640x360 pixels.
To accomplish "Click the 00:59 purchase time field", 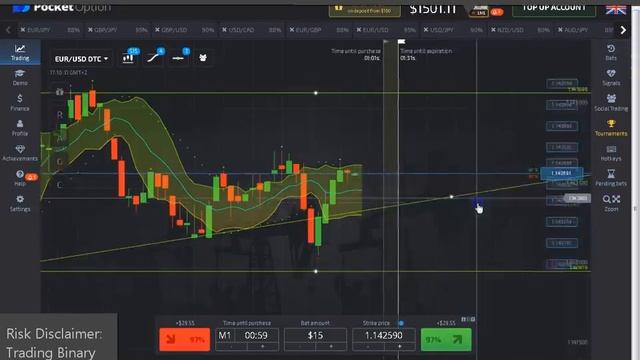I will click(x=256, y=336).
